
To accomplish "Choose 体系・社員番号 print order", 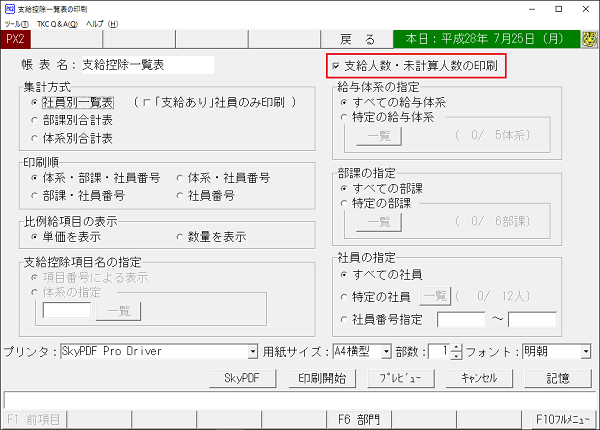I will [x=179, y=178].
